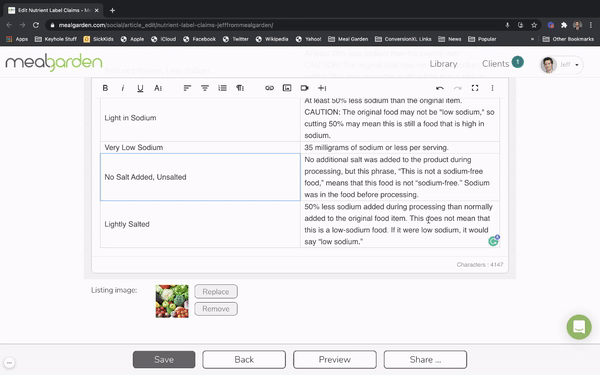Open the editor's more options vertical dots
Screen dimensions: 600x375
click(x=492, y=88)
